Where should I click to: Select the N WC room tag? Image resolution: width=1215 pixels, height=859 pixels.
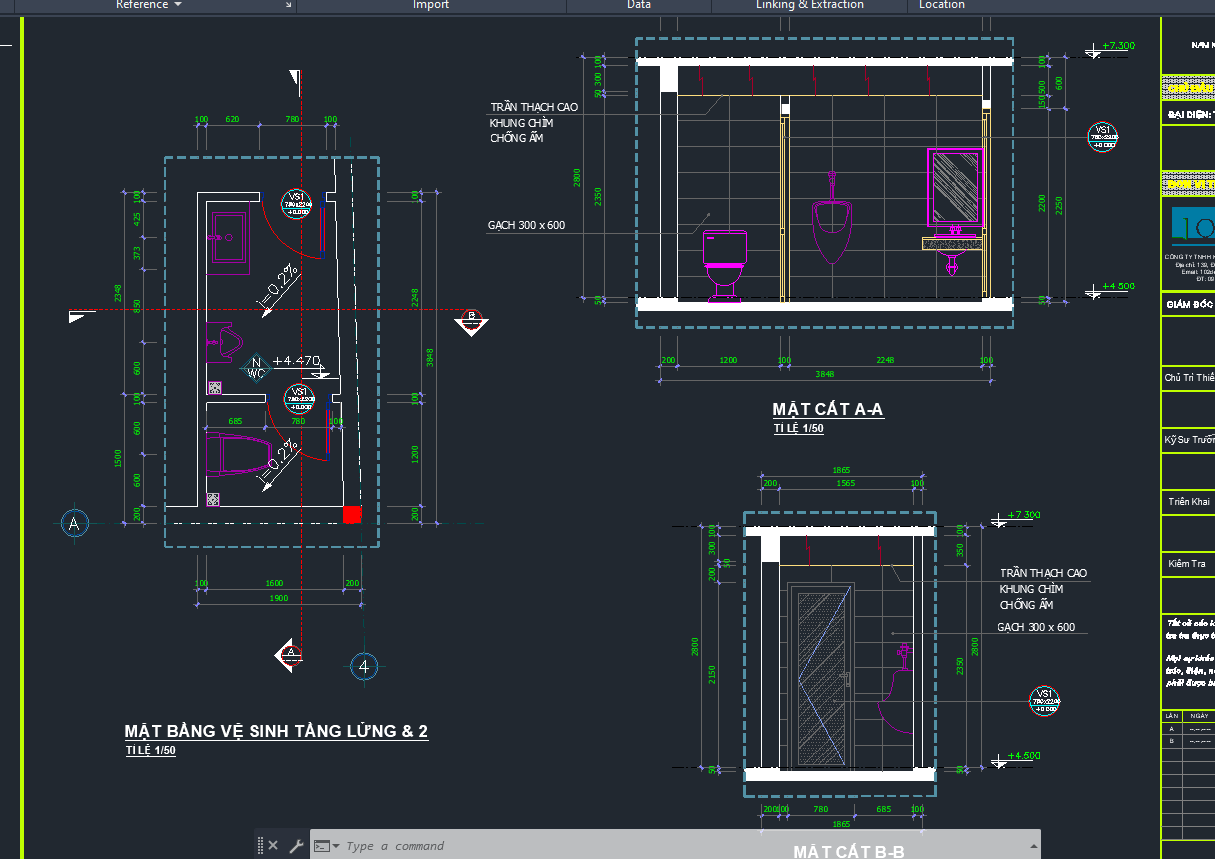coord(256,367)
